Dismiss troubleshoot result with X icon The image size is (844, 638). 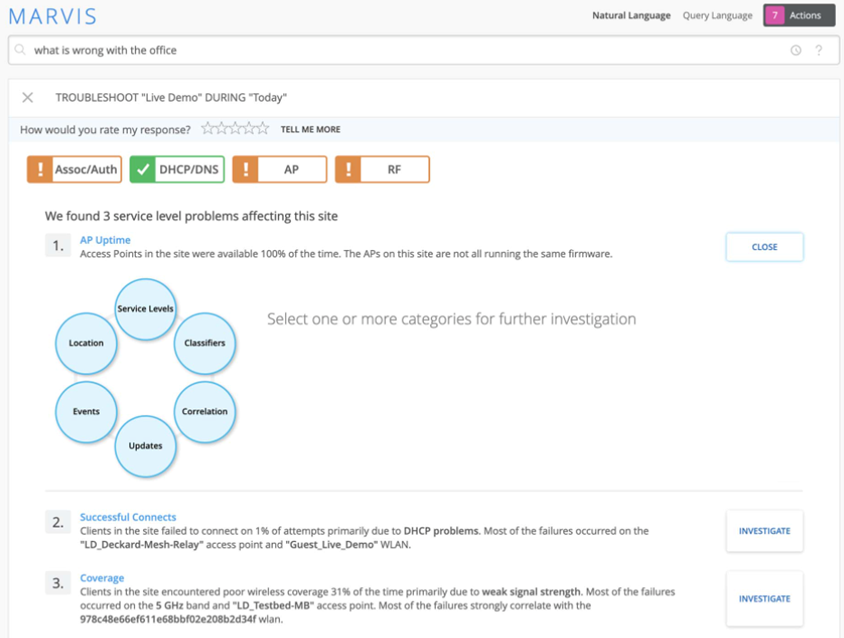[28, 97]
